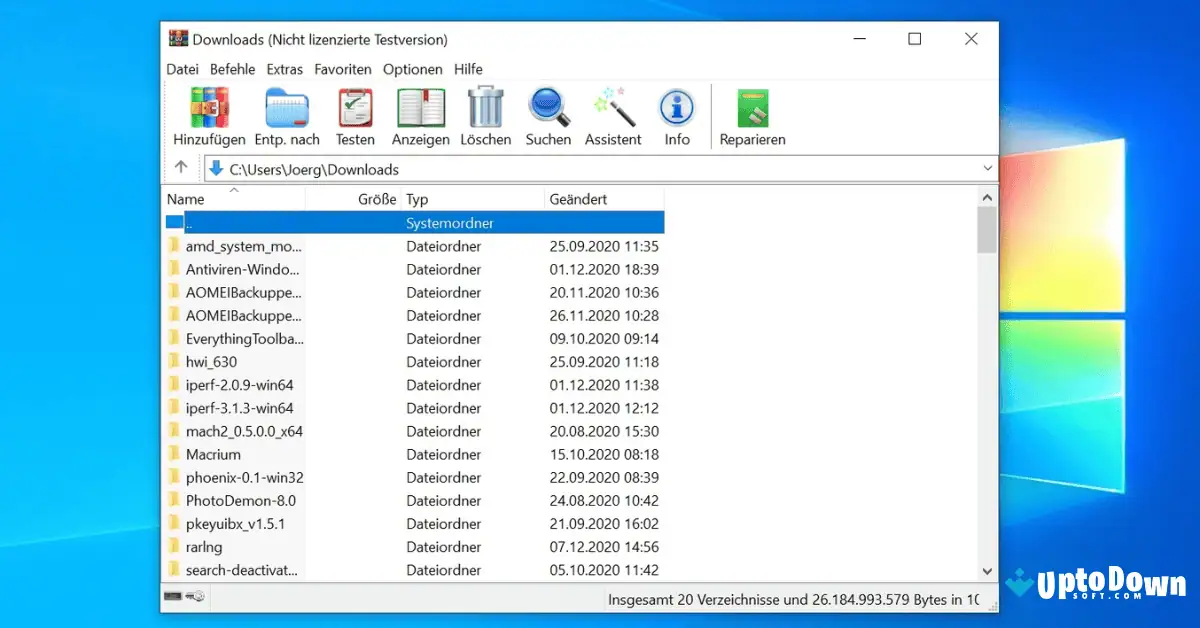Click the Testen toolbar icon
Screen dimensions: 1200x628
click(x=355, y=105)
